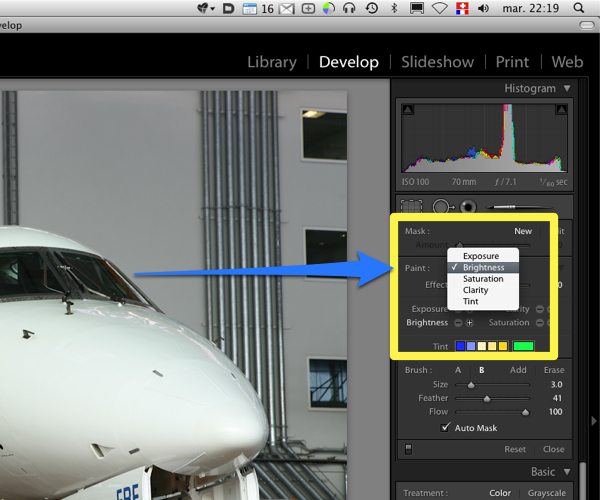
Task: Pick the light blue tint swatch
Action: (471, 346)
